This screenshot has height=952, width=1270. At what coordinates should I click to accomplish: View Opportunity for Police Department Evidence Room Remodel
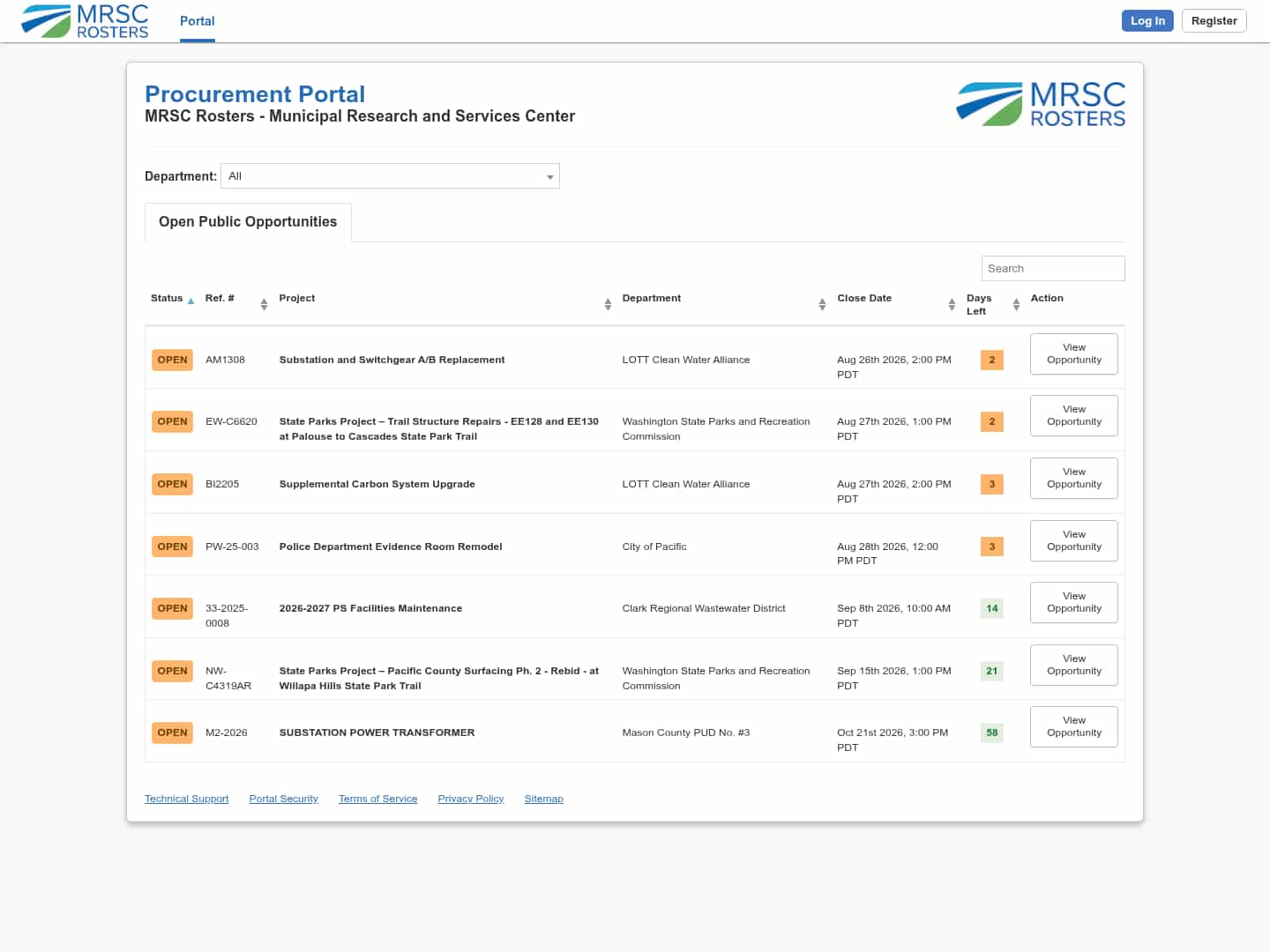(1074, 540)
